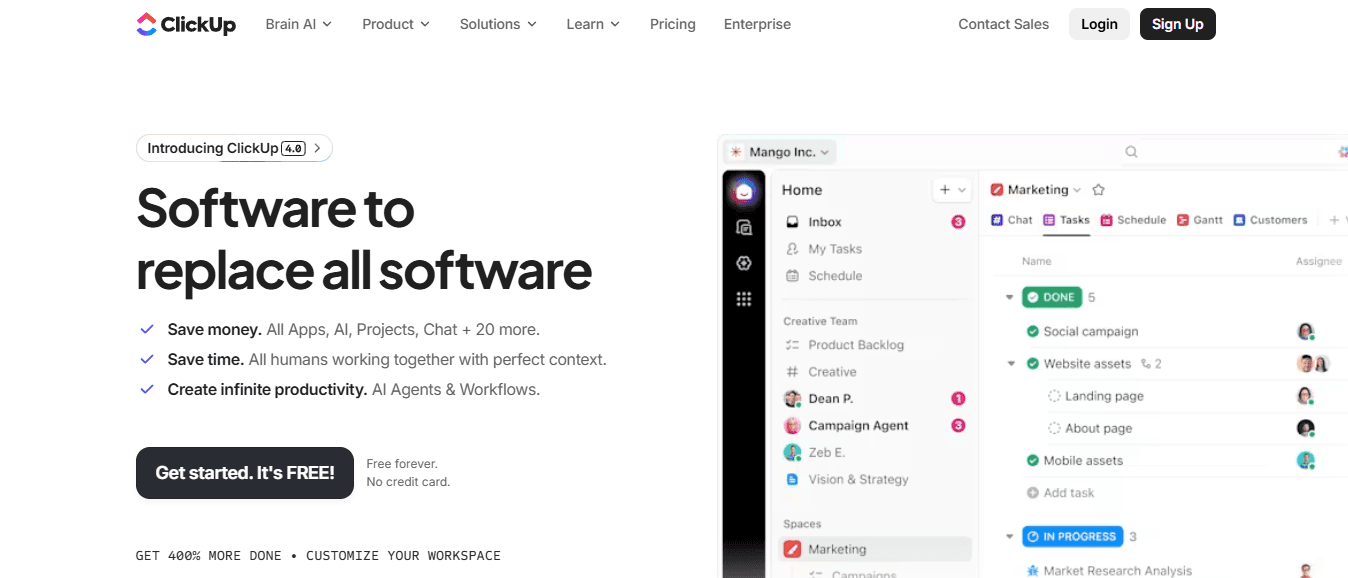
Task: Click the hexagon icon in the black sidebar
Action: pyautogui.click(x=743, y=263)
